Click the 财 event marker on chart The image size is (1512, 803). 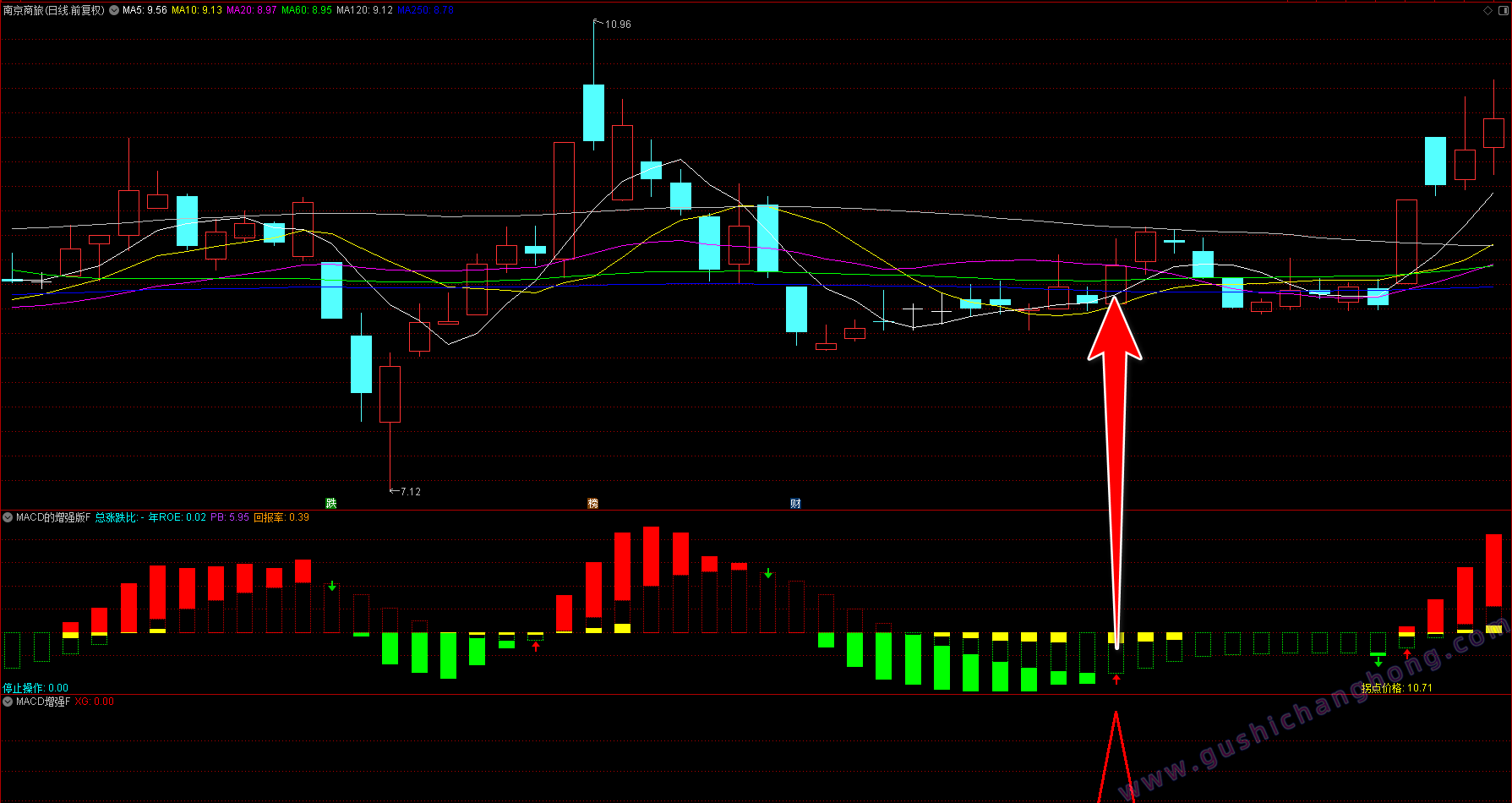click(795, 503)
